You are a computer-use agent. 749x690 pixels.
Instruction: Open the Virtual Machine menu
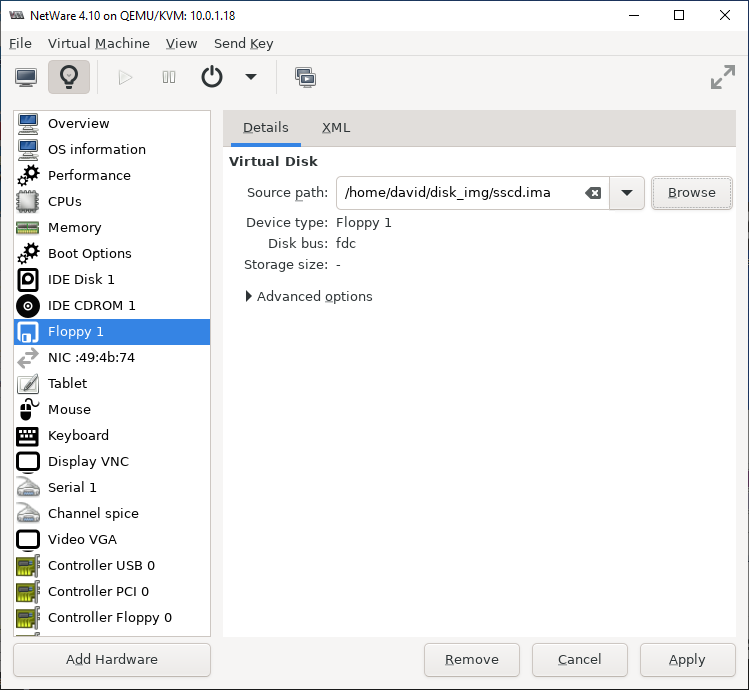point(99,43)
